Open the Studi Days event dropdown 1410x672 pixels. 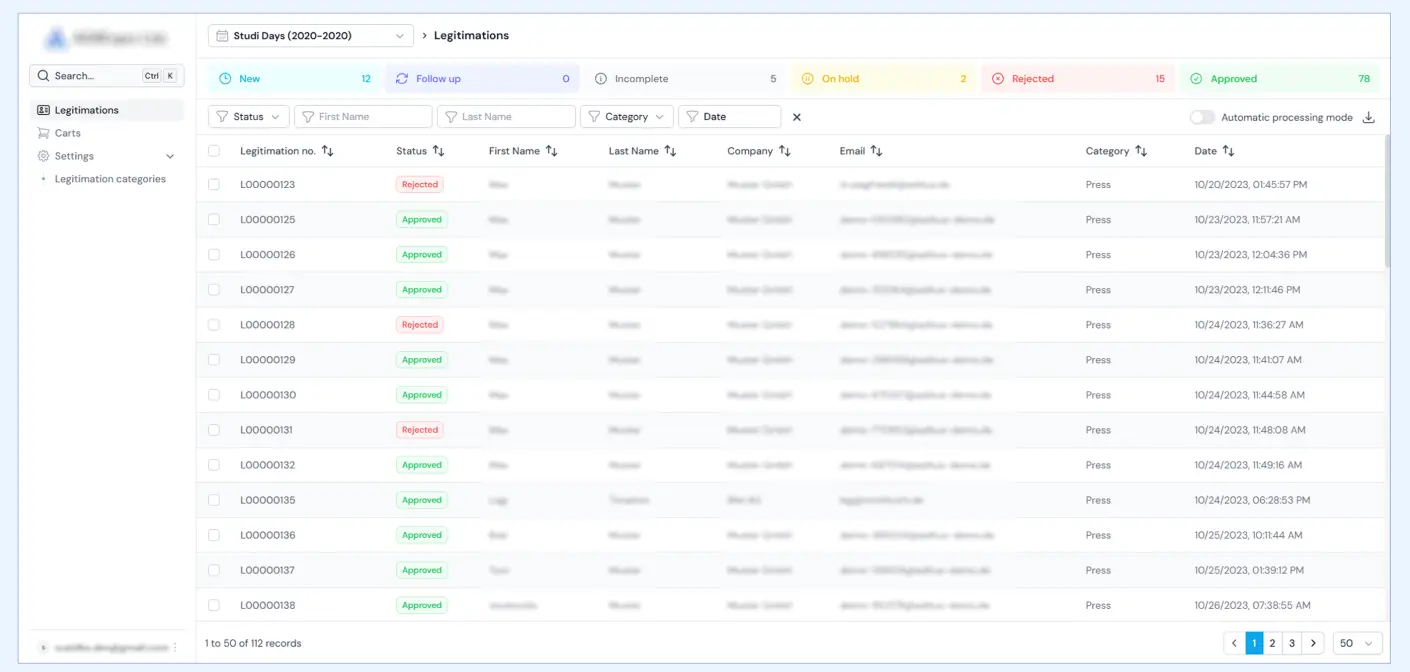tap(310, 36)
